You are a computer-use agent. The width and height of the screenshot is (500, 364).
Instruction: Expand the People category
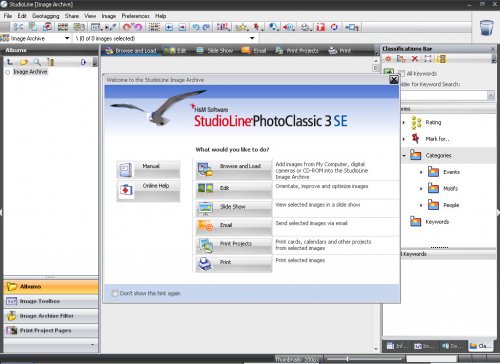tap(421, 205)
